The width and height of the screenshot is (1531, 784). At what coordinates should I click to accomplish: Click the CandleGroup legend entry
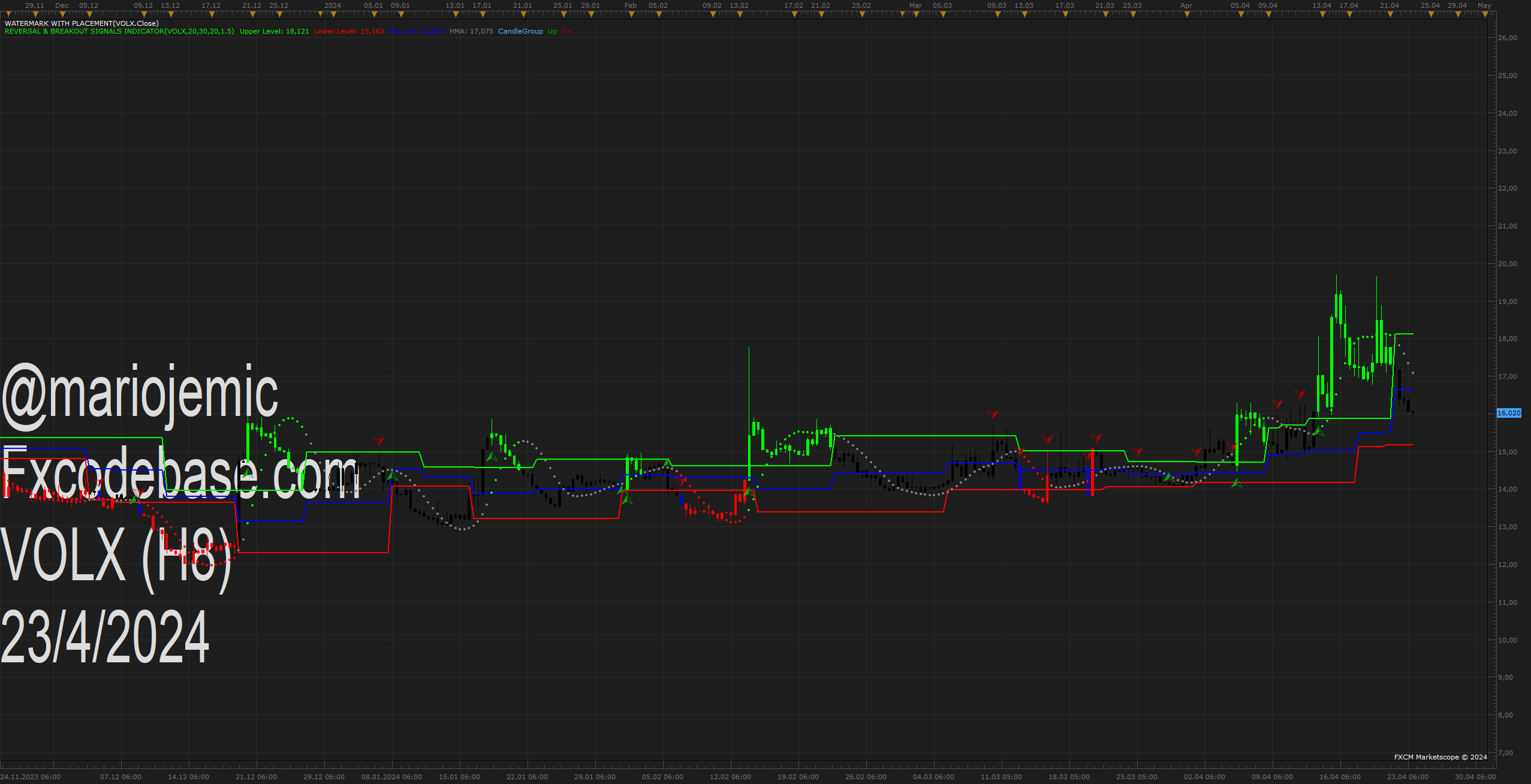click(x=520, y=31)
